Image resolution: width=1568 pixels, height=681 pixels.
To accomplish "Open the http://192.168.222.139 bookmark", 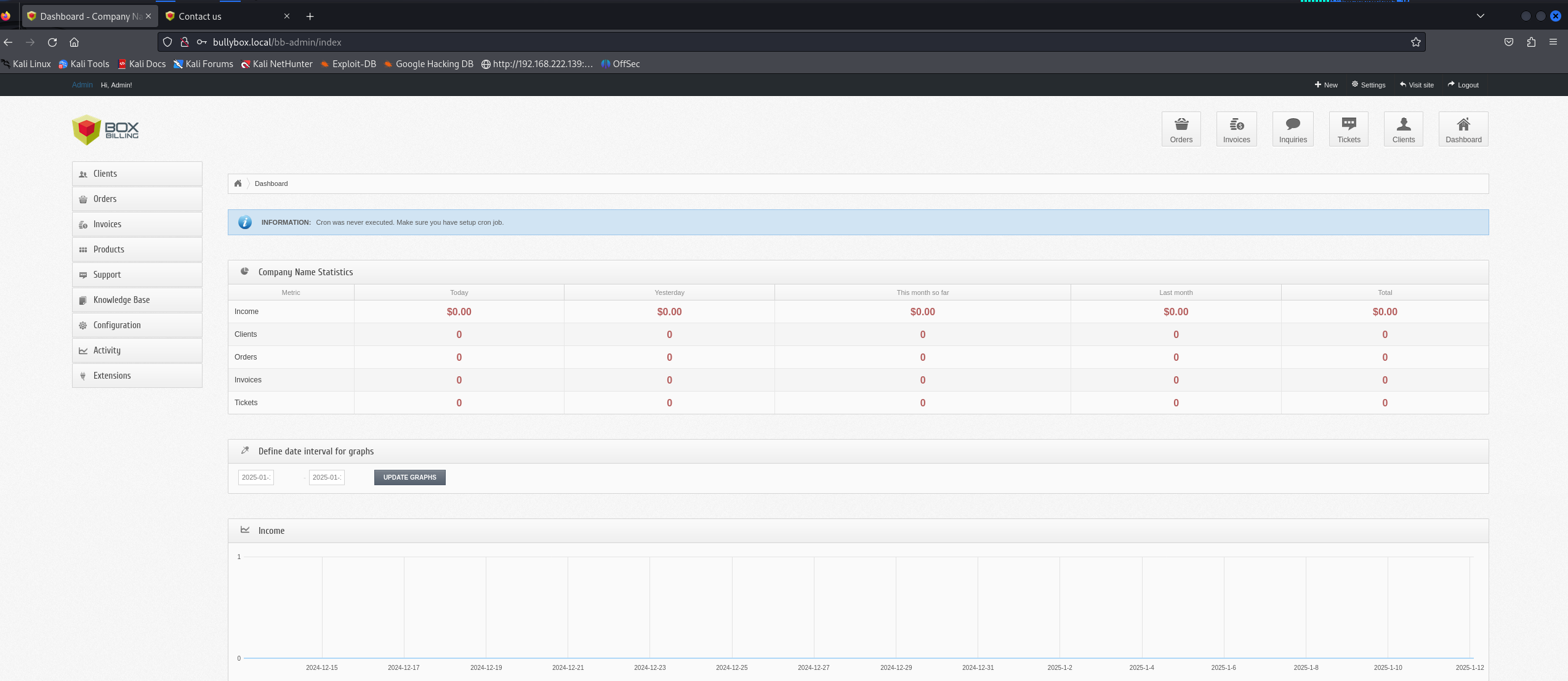I will coord(537,64).
